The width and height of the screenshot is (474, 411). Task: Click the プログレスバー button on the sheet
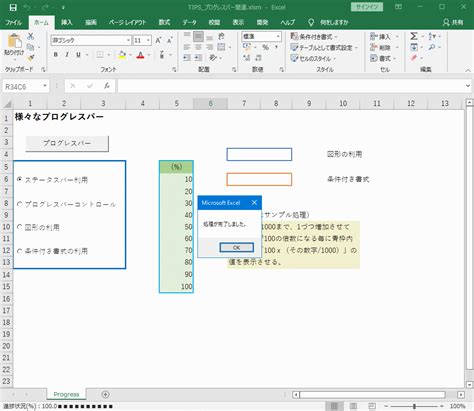(x=67, y=143)
